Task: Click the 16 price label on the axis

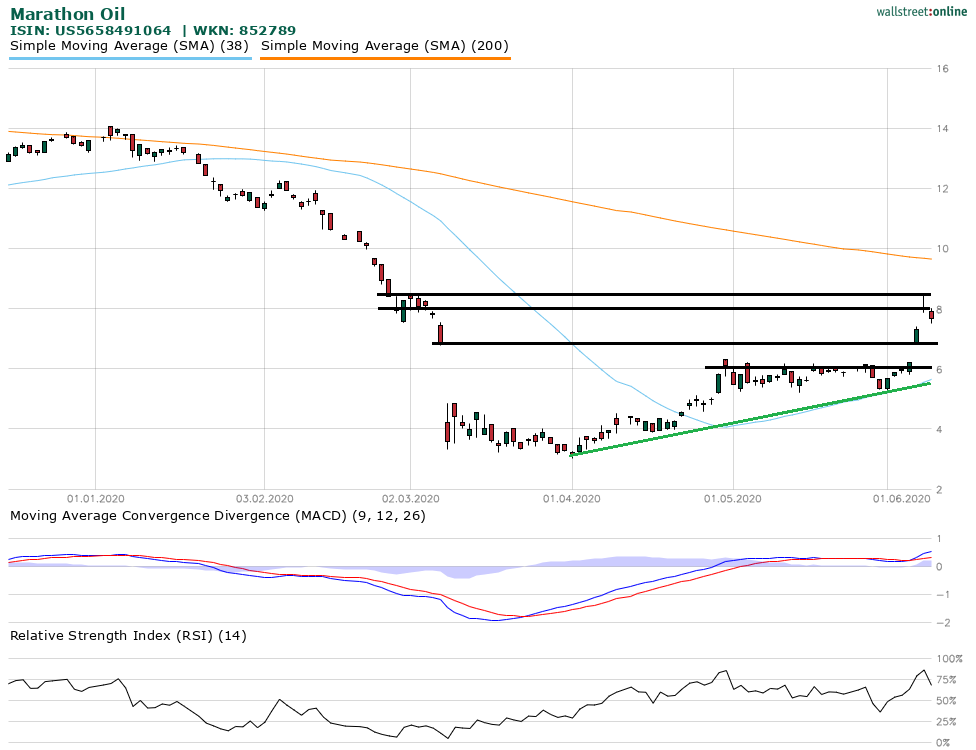Action: (942, 69)
